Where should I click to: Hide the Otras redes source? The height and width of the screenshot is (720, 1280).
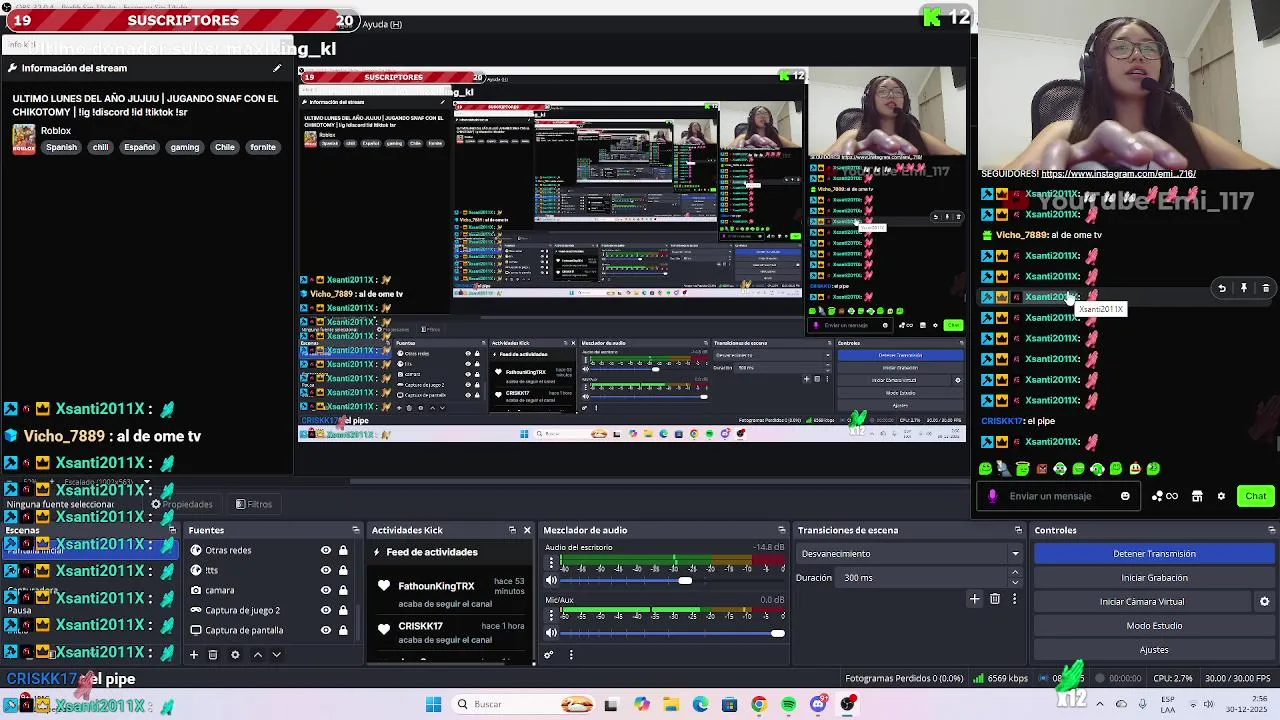(325, 550)
